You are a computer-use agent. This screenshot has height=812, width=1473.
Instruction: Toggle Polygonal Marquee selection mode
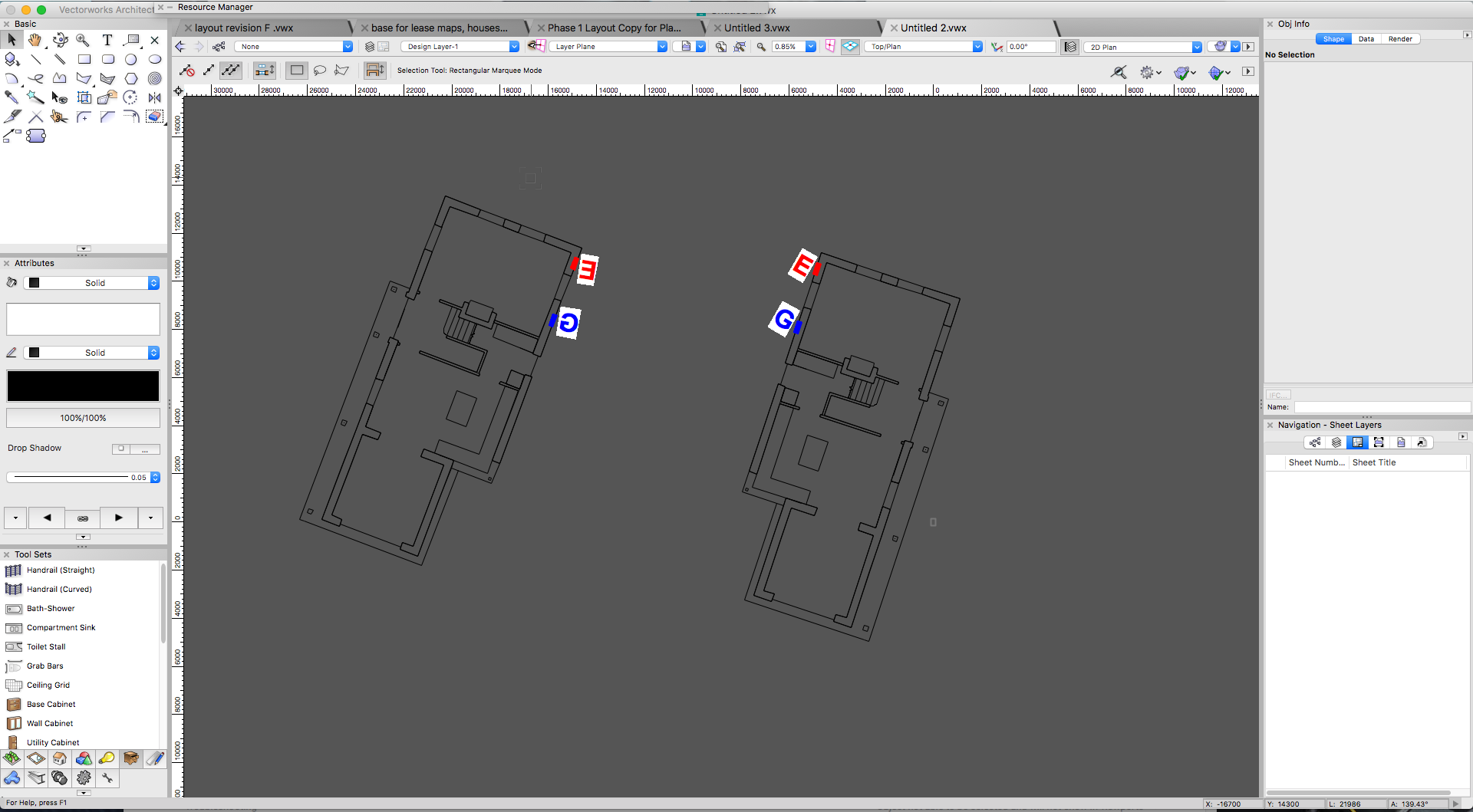pos(342,71)
